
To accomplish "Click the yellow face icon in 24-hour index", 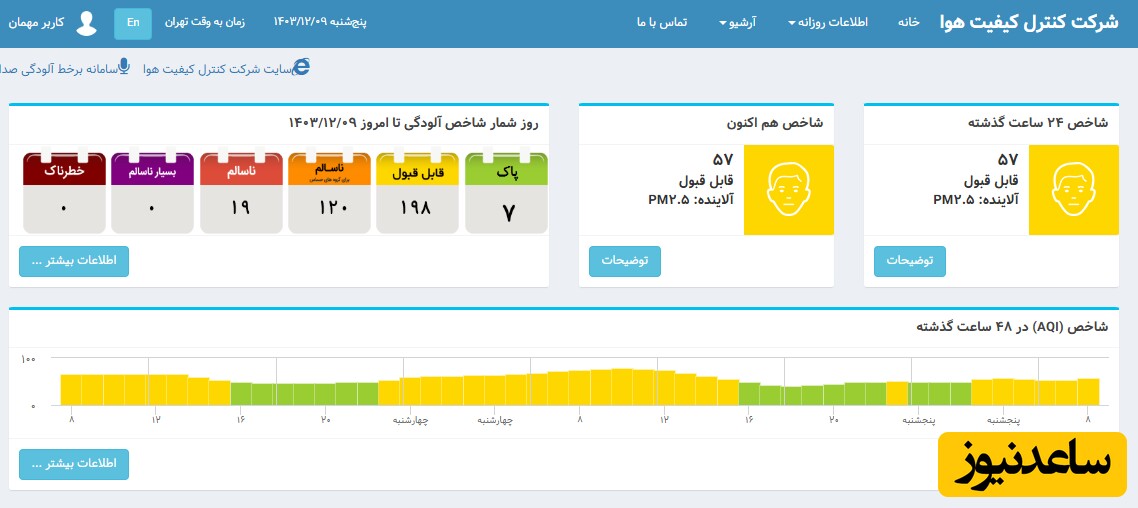I will [1073, 190].
